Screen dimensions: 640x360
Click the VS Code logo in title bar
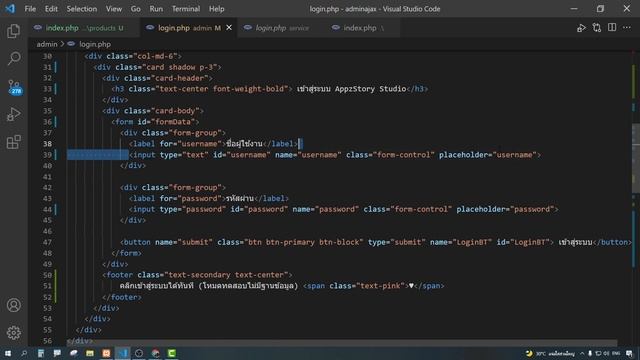(x=10, y=8)
